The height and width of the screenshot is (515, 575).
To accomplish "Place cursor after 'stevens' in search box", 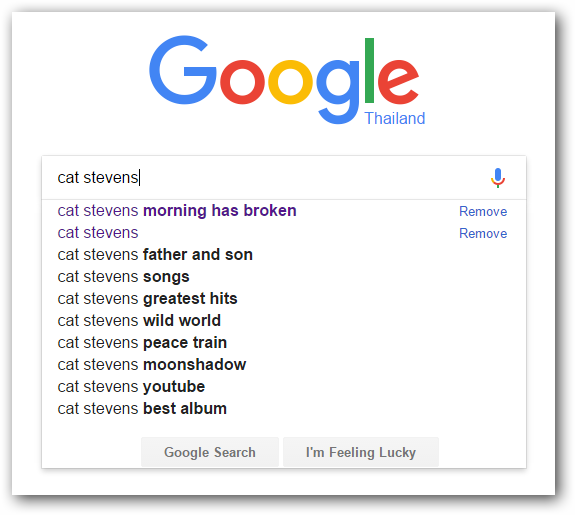I will 139,178.
